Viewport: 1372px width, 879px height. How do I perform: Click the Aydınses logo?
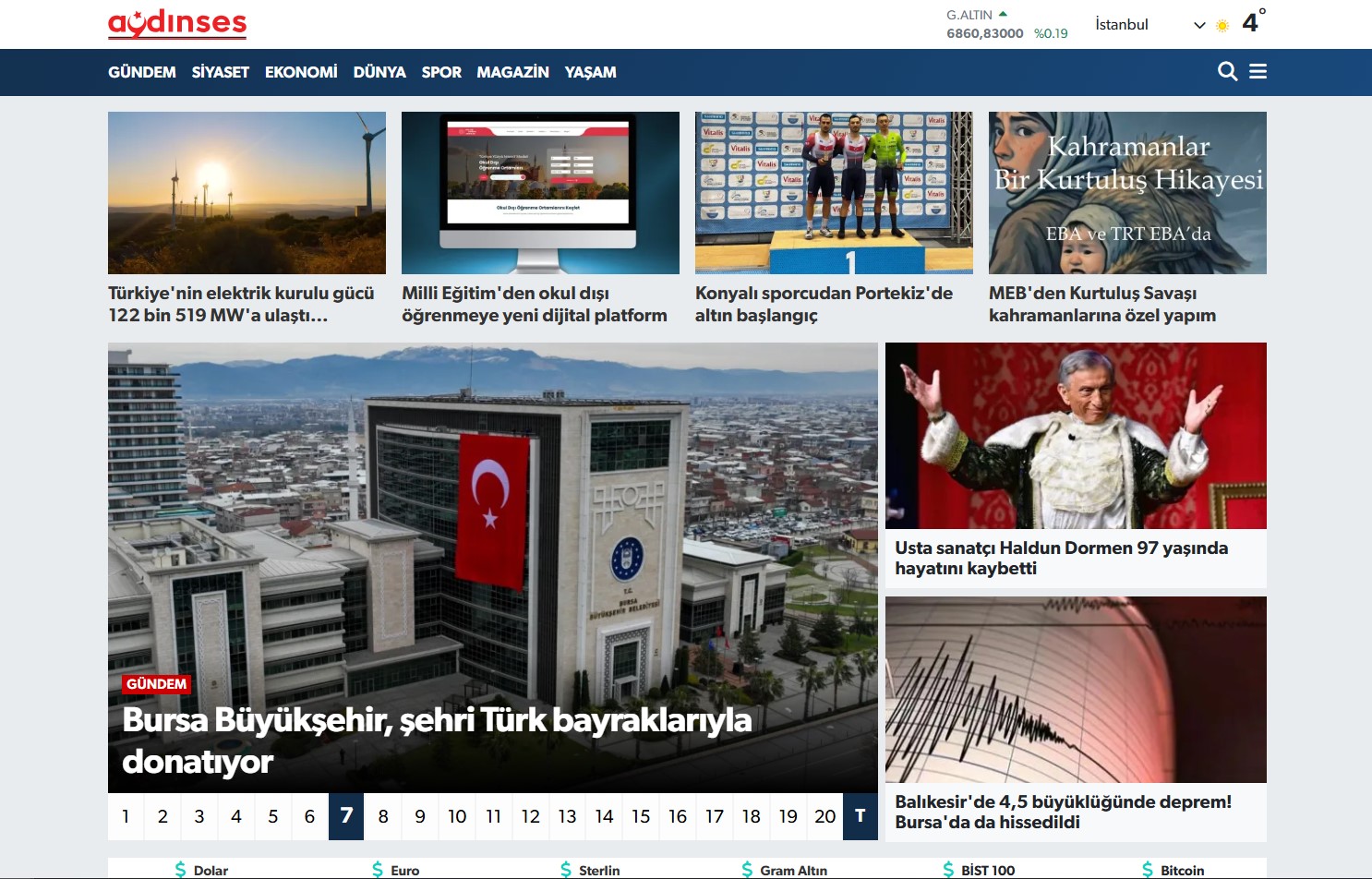(x=177, y=24)
